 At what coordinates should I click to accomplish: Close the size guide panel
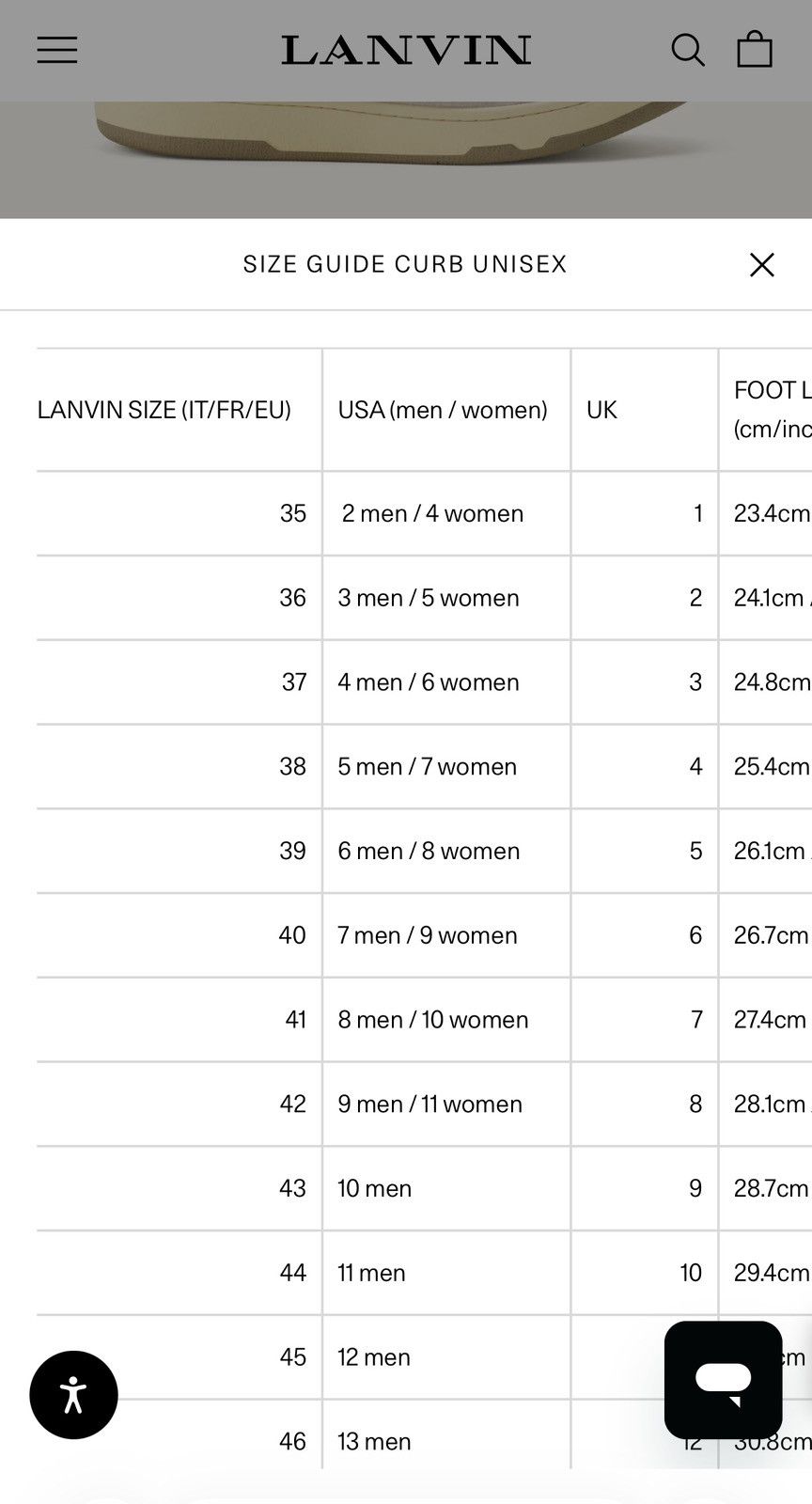(762, 265)
